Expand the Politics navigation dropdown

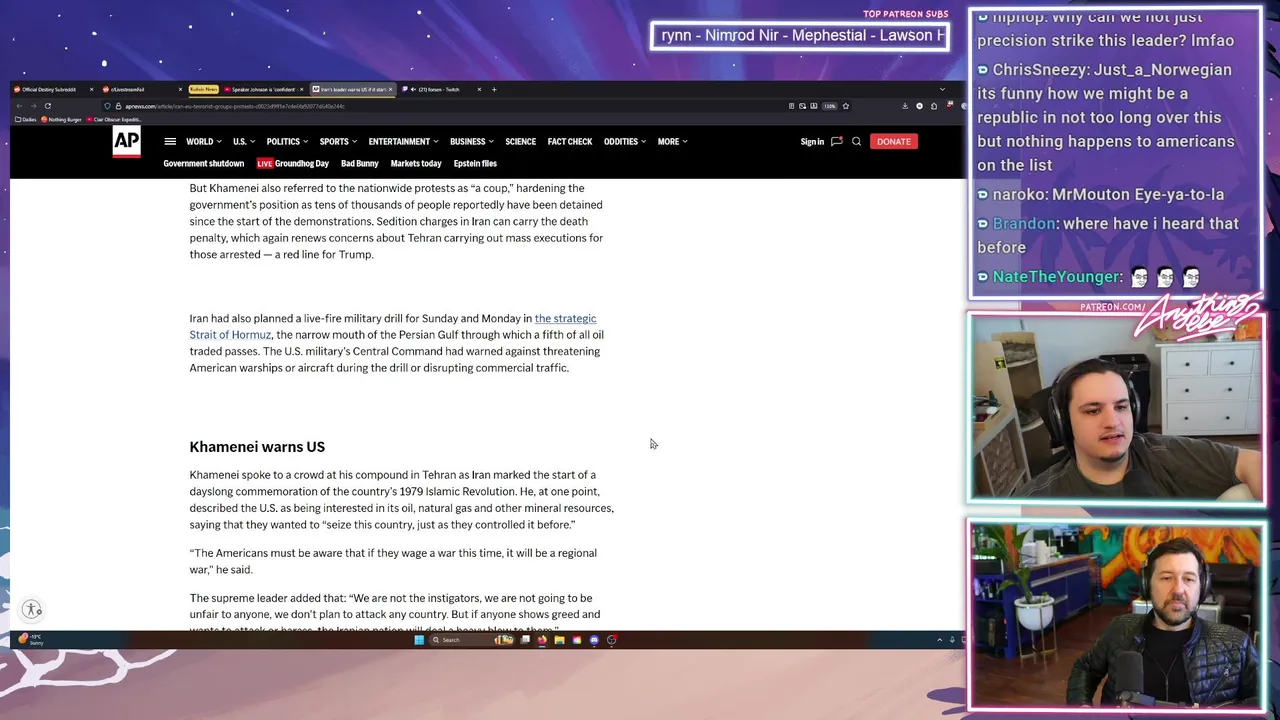pos(286,142)
